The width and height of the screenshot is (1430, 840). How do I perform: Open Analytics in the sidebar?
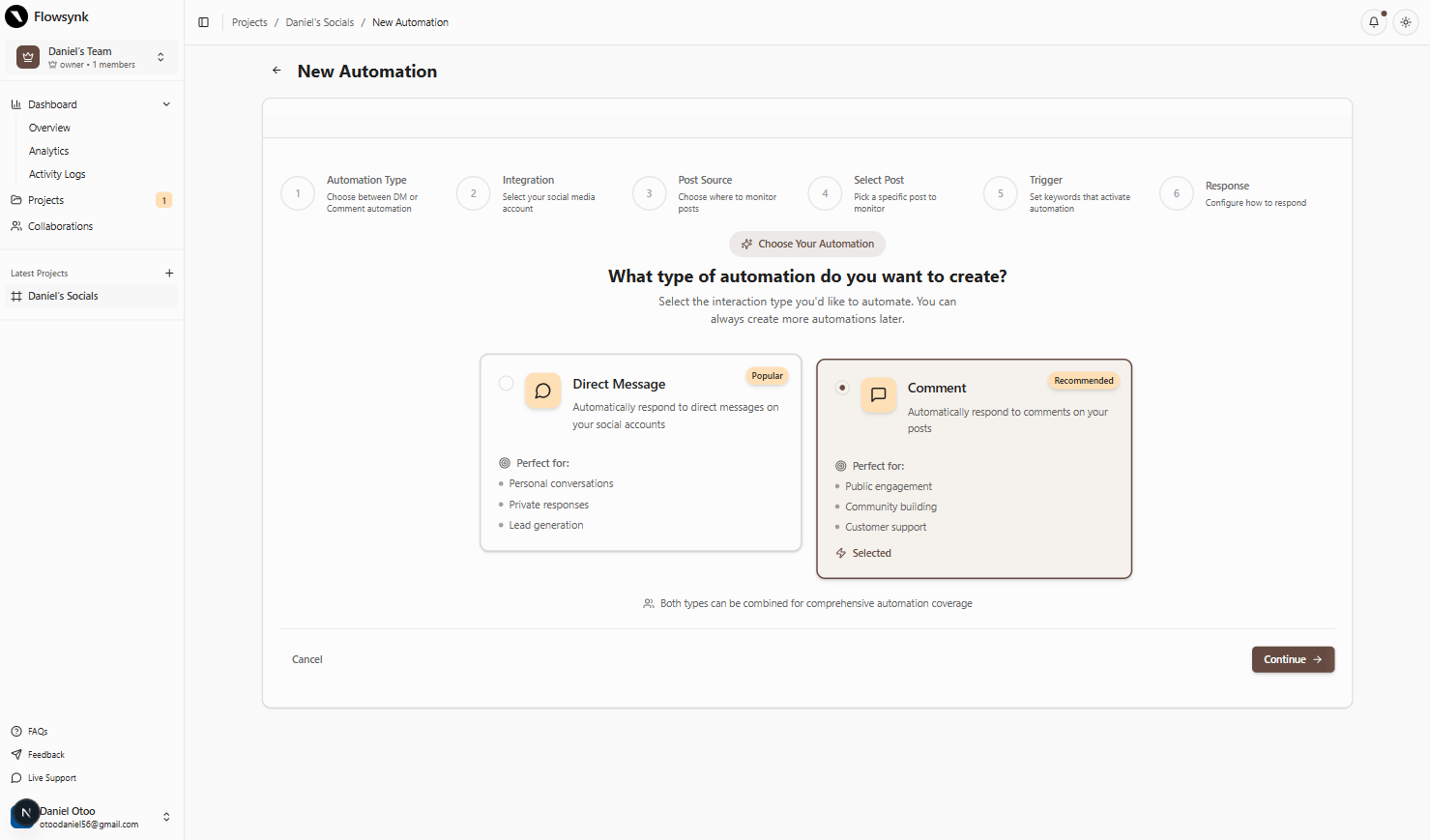click(x=48, y=150)
